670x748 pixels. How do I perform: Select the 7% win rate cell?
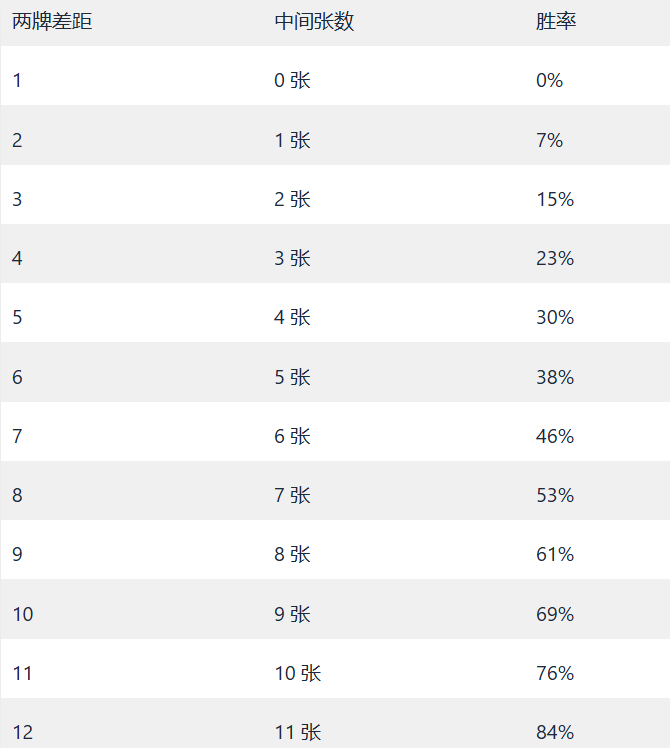[x=550, y=140]
